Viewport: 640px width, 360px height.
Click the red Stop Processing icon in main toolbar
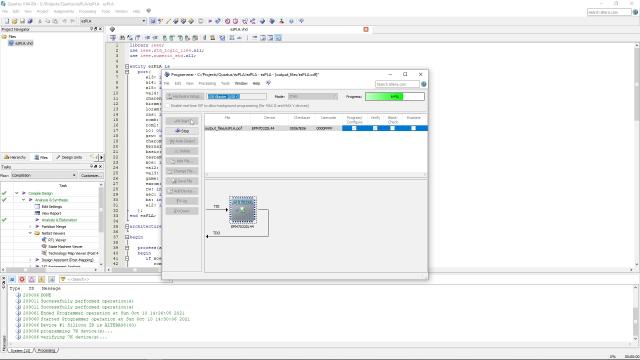pos(227,21)
